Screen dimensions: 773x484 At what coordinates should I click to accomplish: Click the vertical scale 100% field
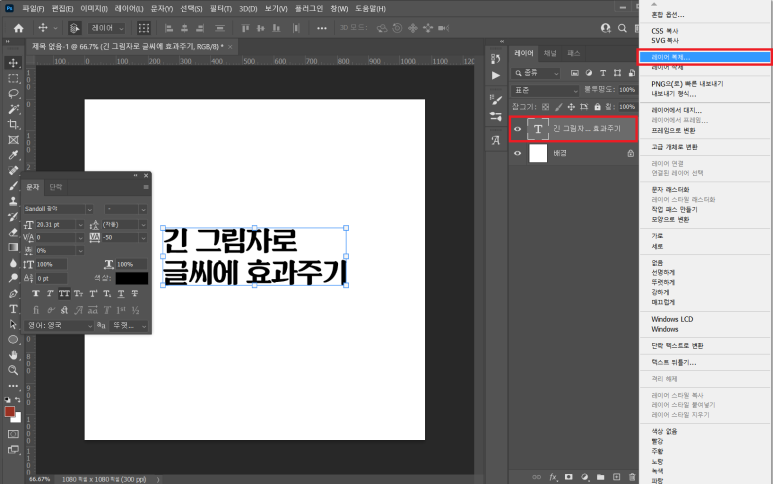tap(51, 265)
